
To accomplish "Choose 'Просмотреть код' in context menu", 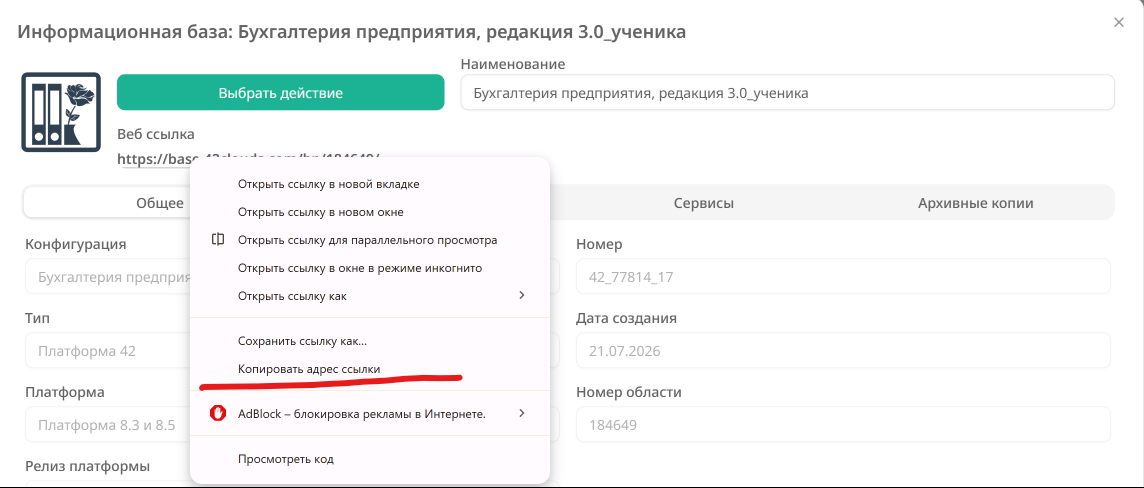I will point(369,459).
